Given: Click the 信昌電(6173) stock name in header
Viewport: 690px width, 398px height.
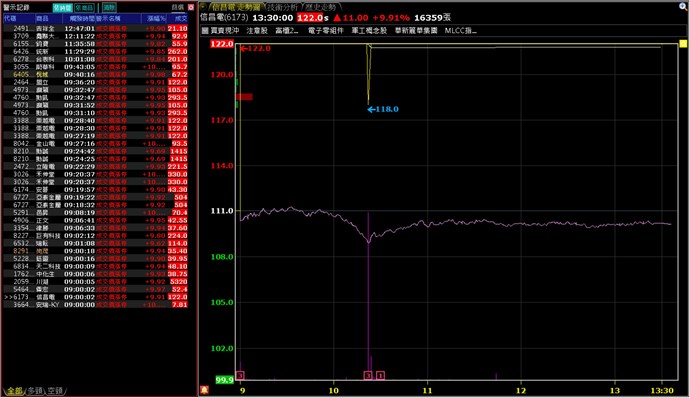Looking at the screenshot, I should pos(224,18).
